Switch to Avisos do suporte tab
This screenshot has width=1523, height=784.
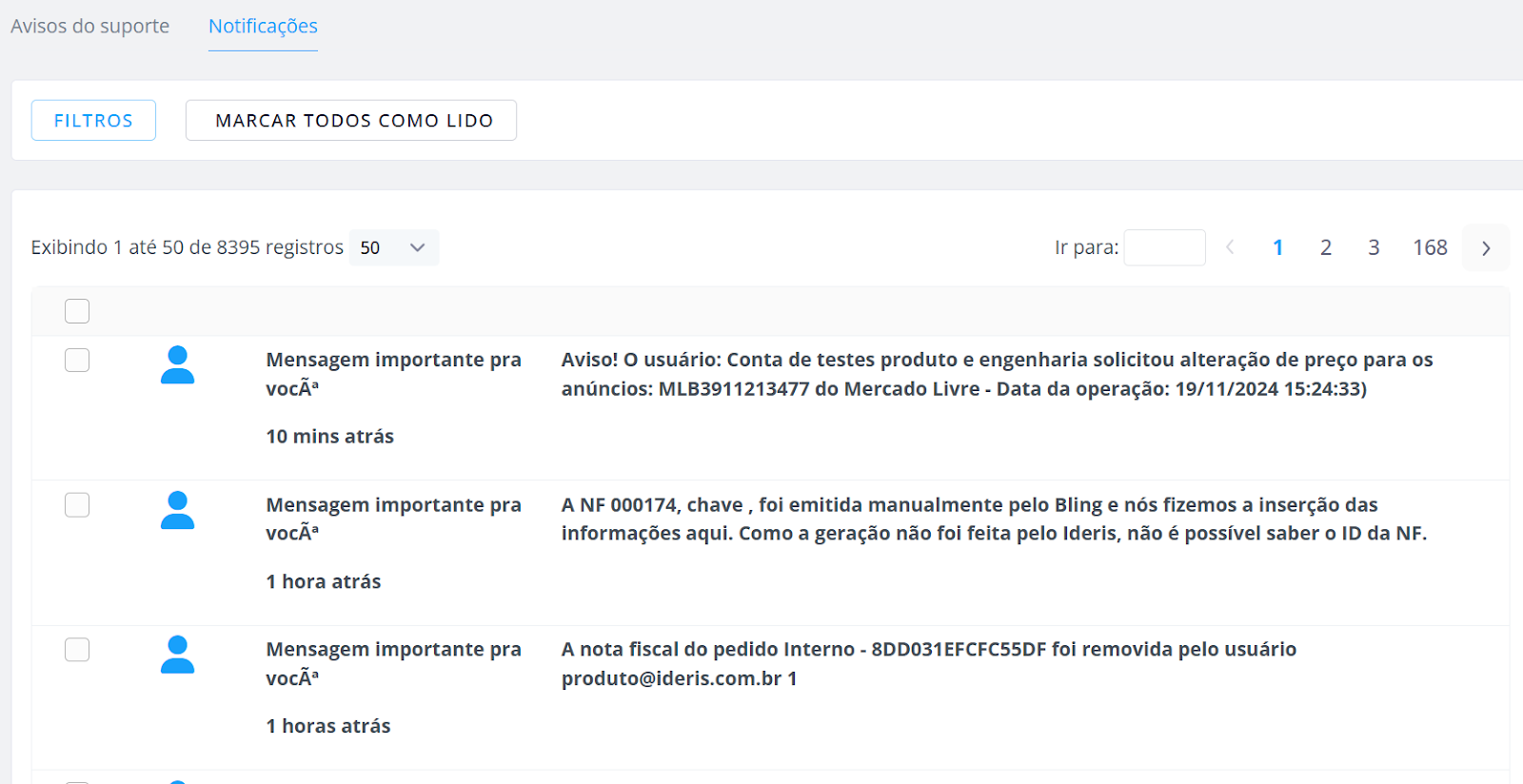(x=90, y=26)
